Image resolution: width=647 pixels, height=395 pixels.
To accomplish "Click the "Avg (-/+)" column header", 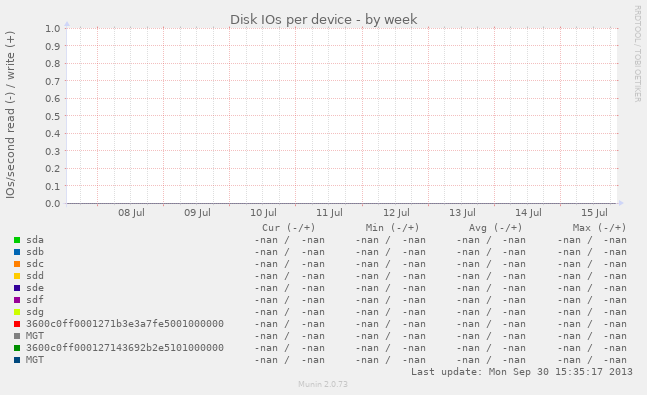I will [495, 228].
